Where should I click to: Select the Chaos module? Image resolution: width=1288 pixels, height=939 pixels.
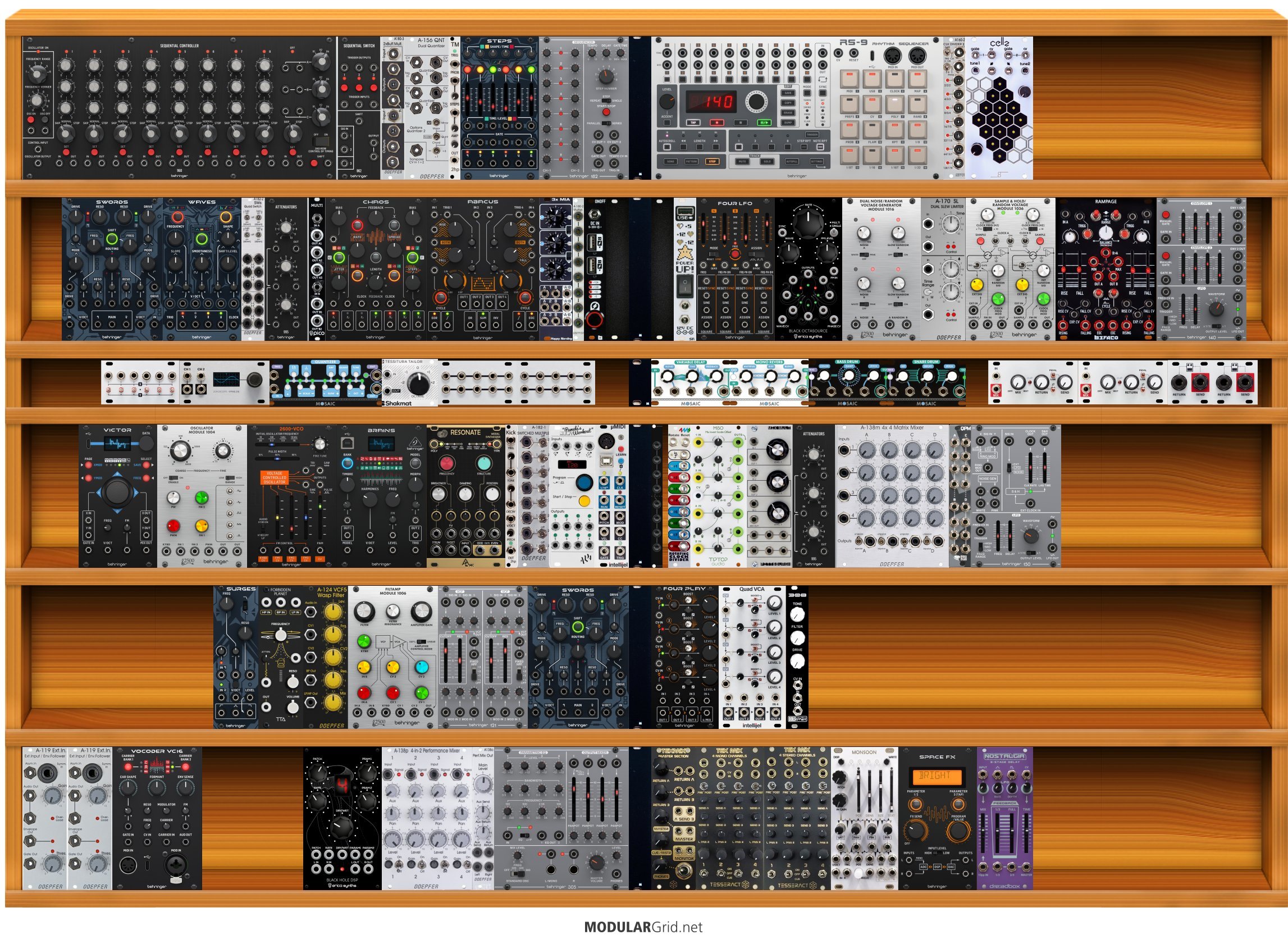tap(376, 270)
